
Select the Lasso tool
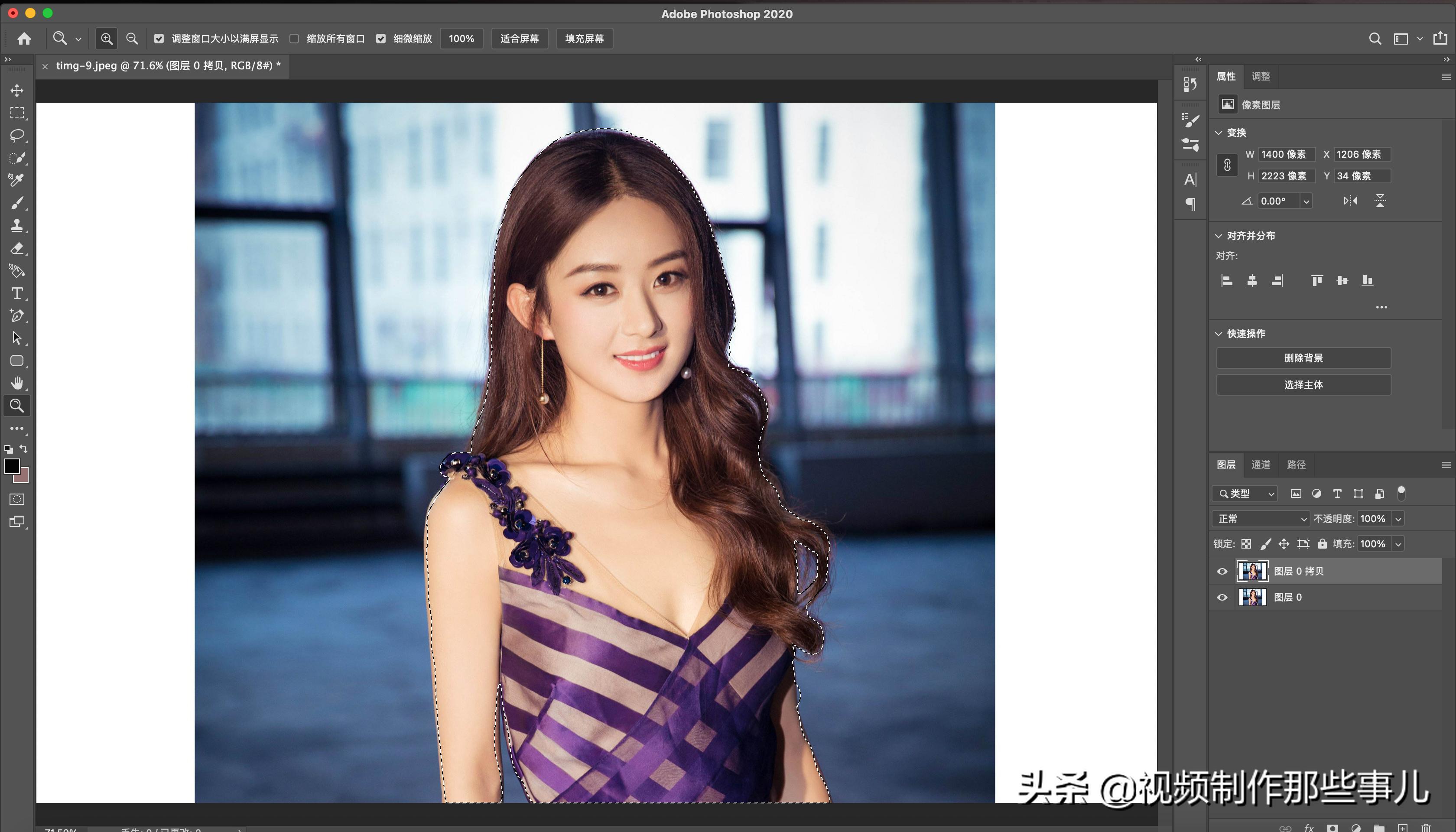point(16,136)
